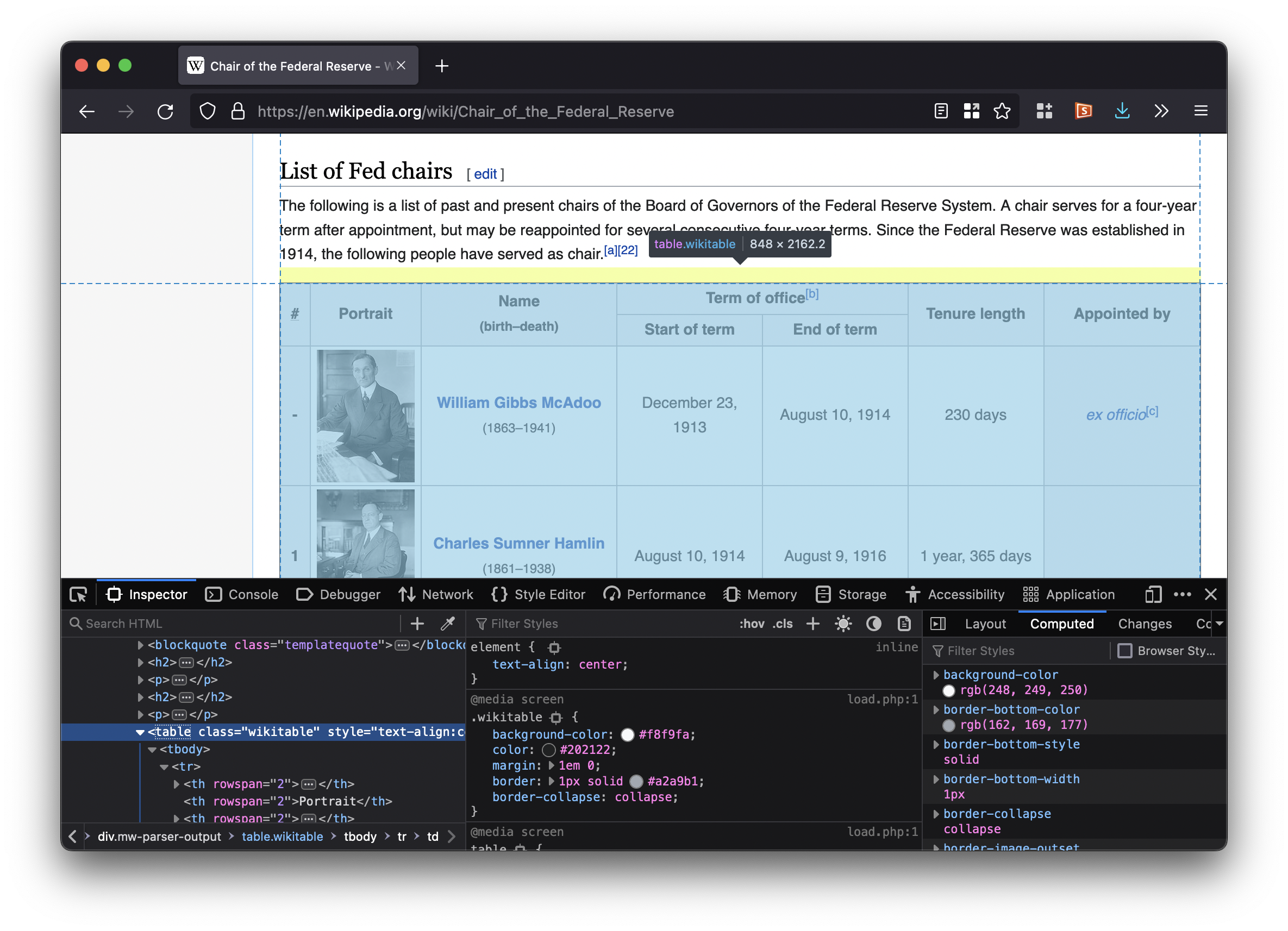Enable the Browser Styles checkbox
Viewport: 1288px width, 931px height.
(x=1124, y=651)
